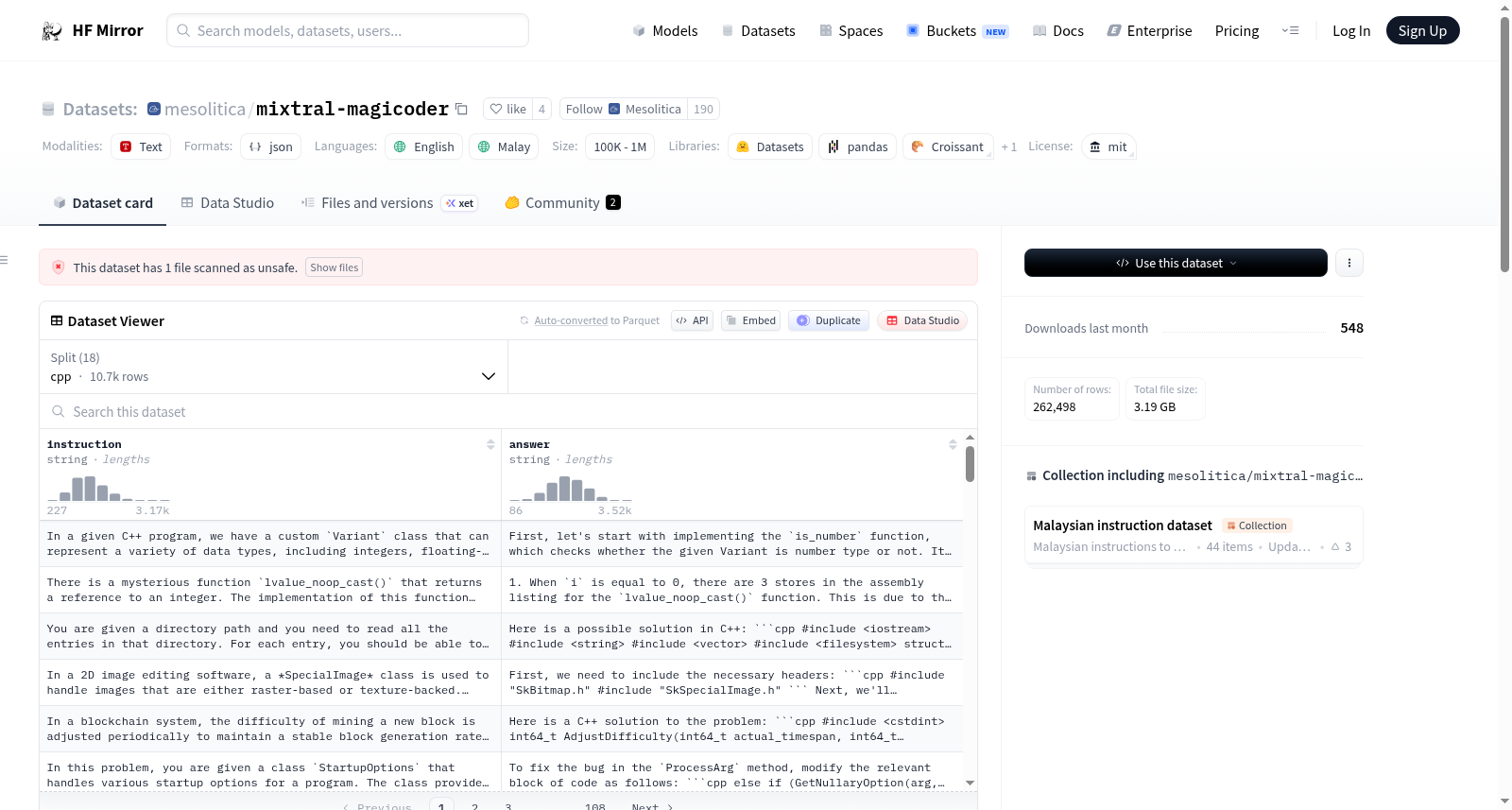Click the Embed button
The width and height of the screenshot is (1512, 810).
tap(751, 320)
